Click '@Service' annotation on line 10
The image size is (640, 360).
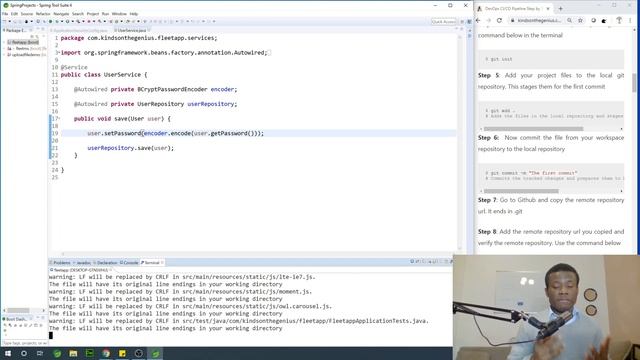(74, 67)
